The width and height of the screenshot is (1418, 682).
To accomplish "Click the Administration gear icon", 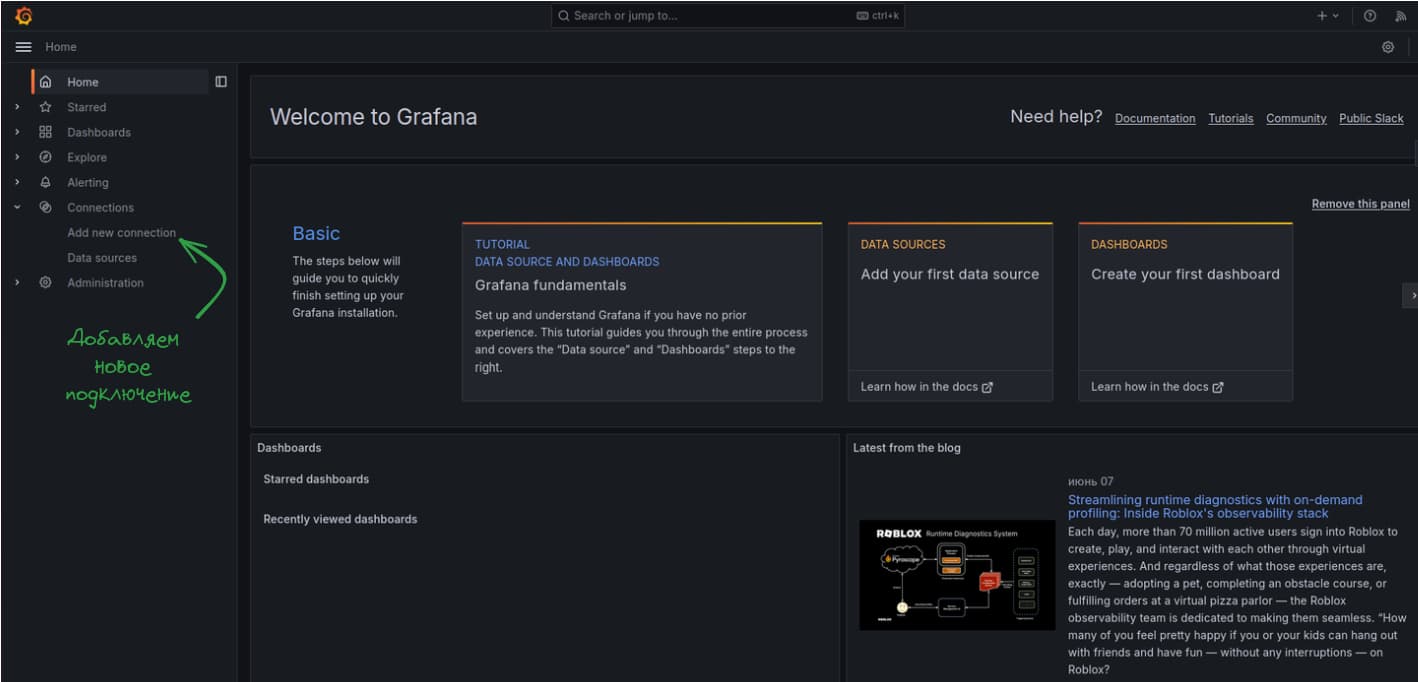I will (45, 282).
